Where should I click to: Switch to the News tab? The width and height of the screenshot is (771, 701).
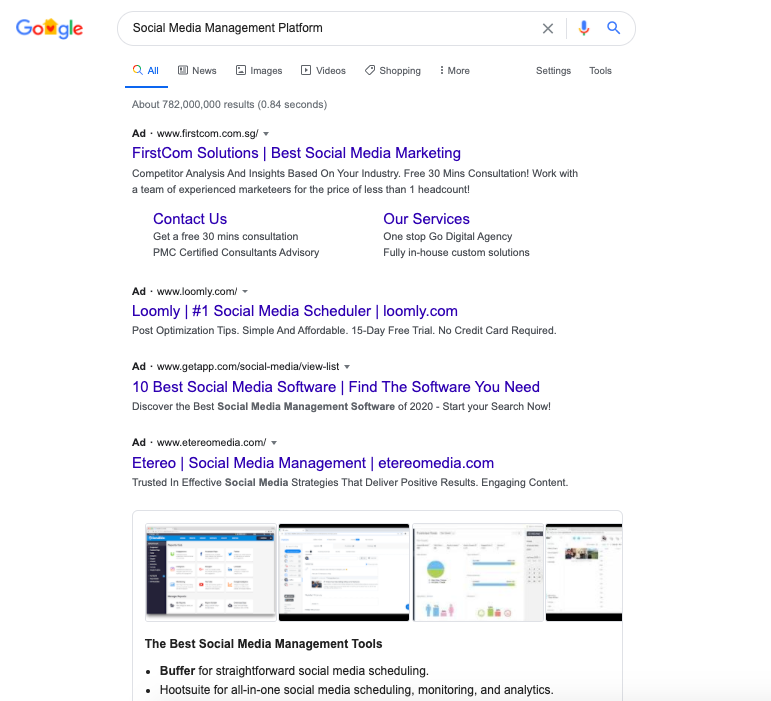[x=197, y=70]
